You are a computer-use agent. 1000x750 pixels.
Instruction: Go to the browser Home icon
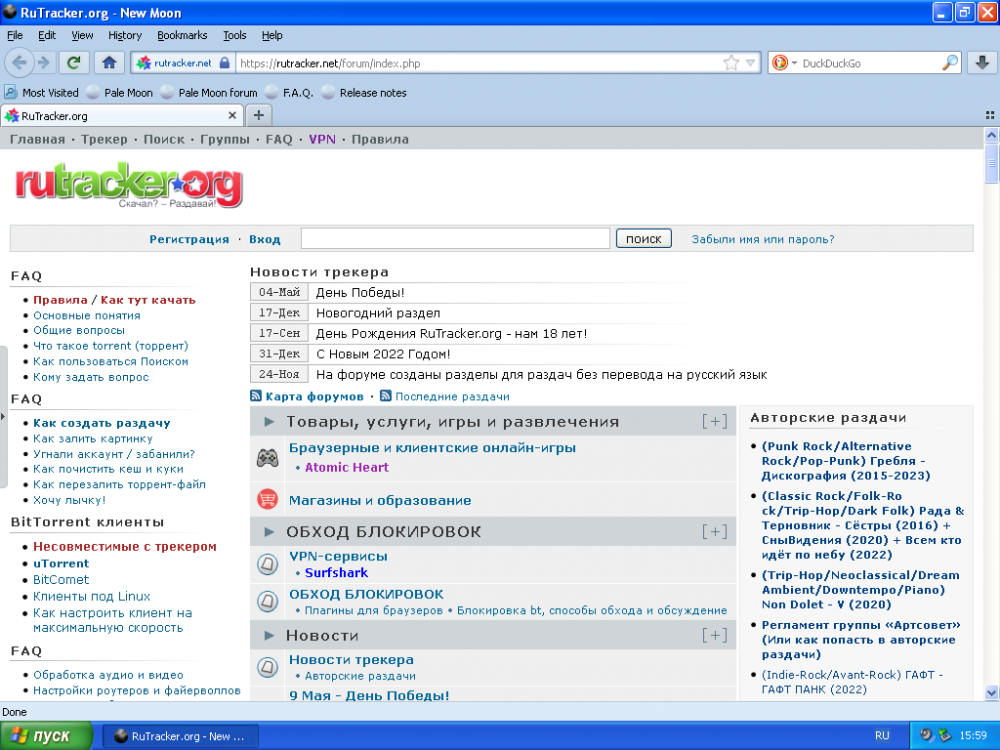tap(109, 62)
